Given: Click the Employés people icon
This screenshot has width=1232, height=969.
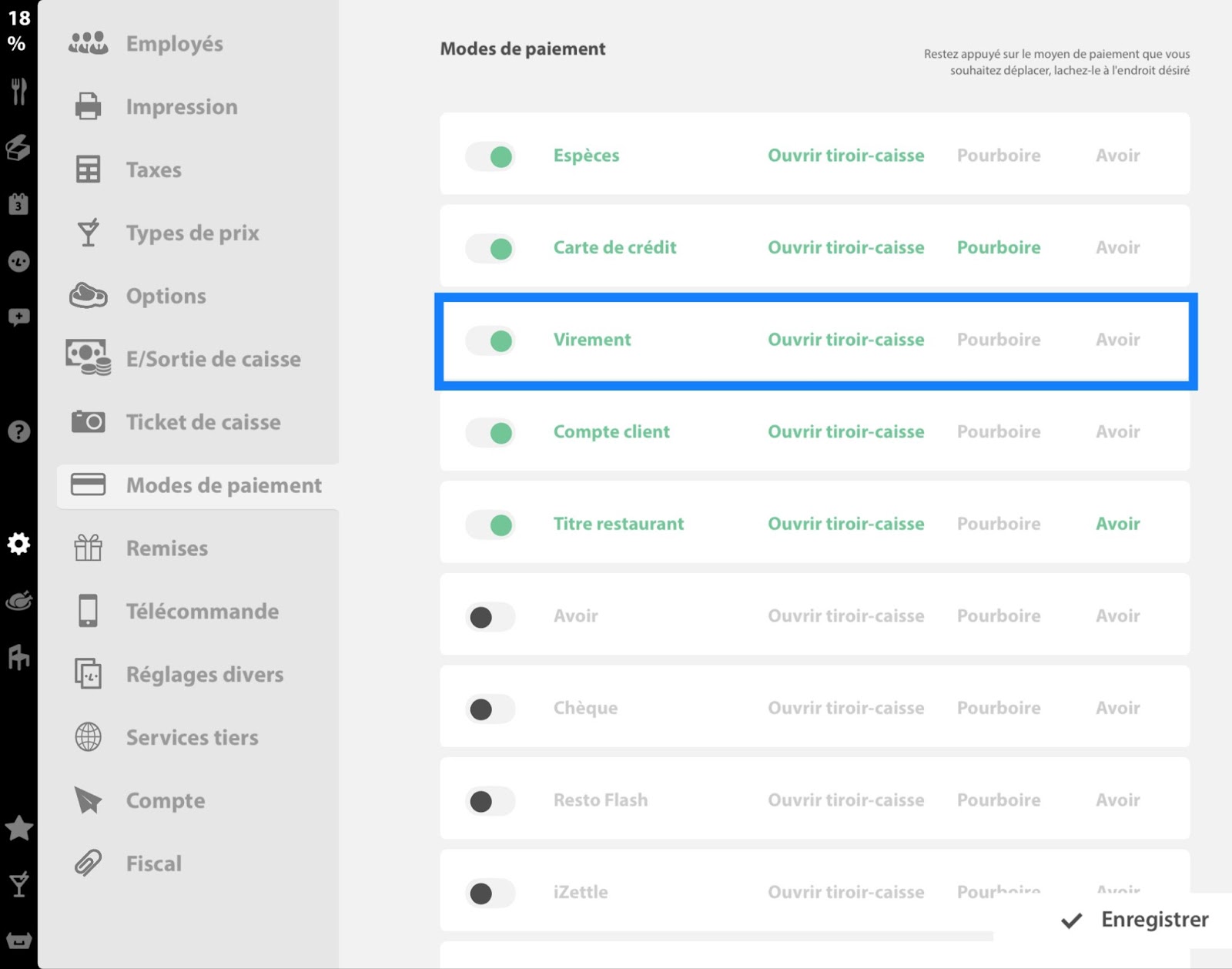Looking at the screenshot, I should pos(88,43).
